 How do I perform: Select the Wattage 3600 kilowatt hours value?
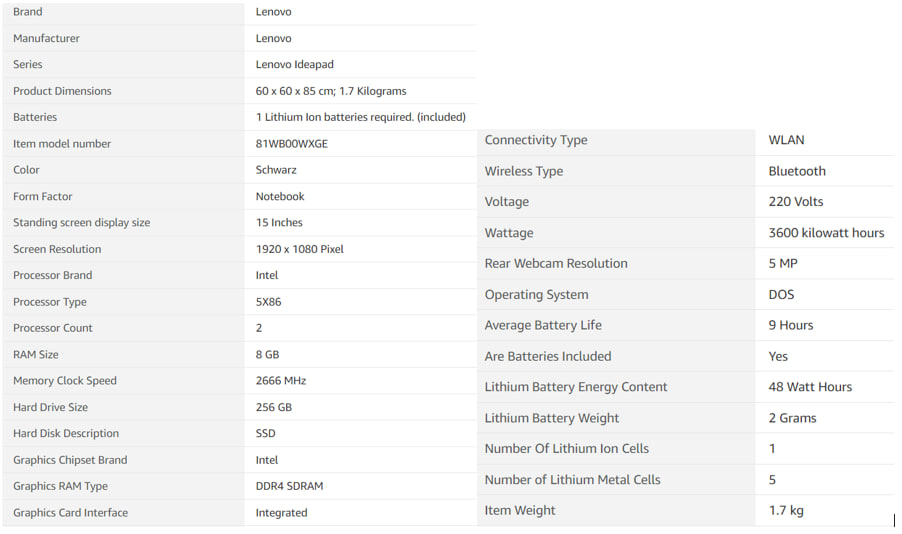point(826,233)
